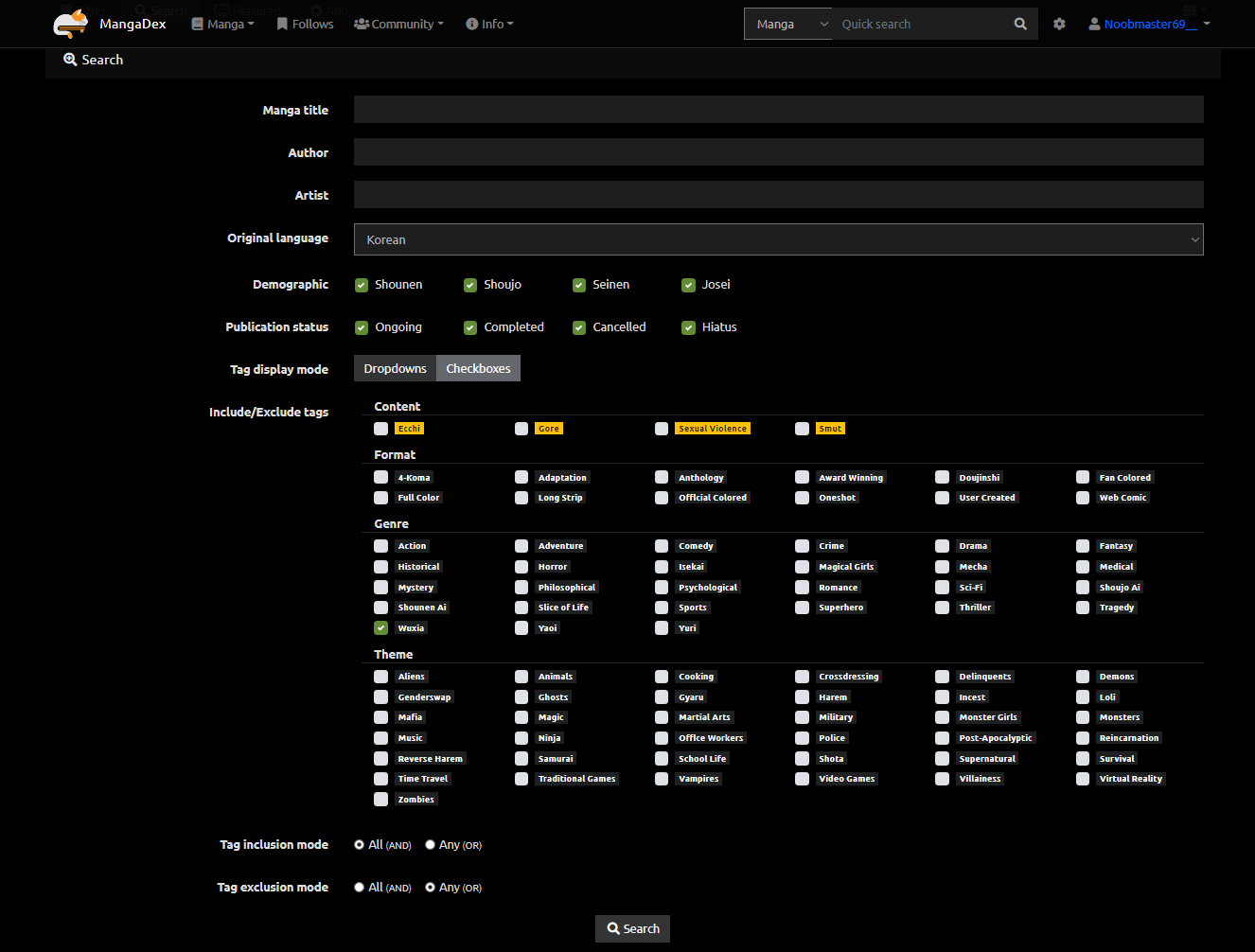Check the Zombies theme tag
The image size is (1255, 952).
380,800
